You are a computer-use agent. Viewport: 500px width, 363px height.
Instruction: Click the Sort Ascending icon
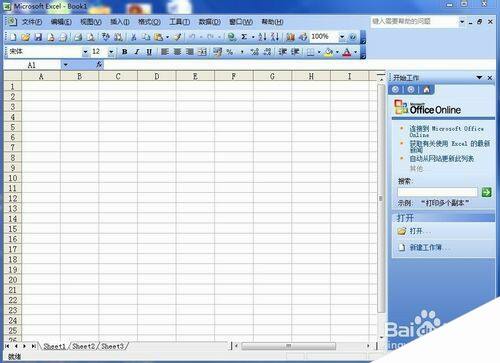click(x=262, y=37)
